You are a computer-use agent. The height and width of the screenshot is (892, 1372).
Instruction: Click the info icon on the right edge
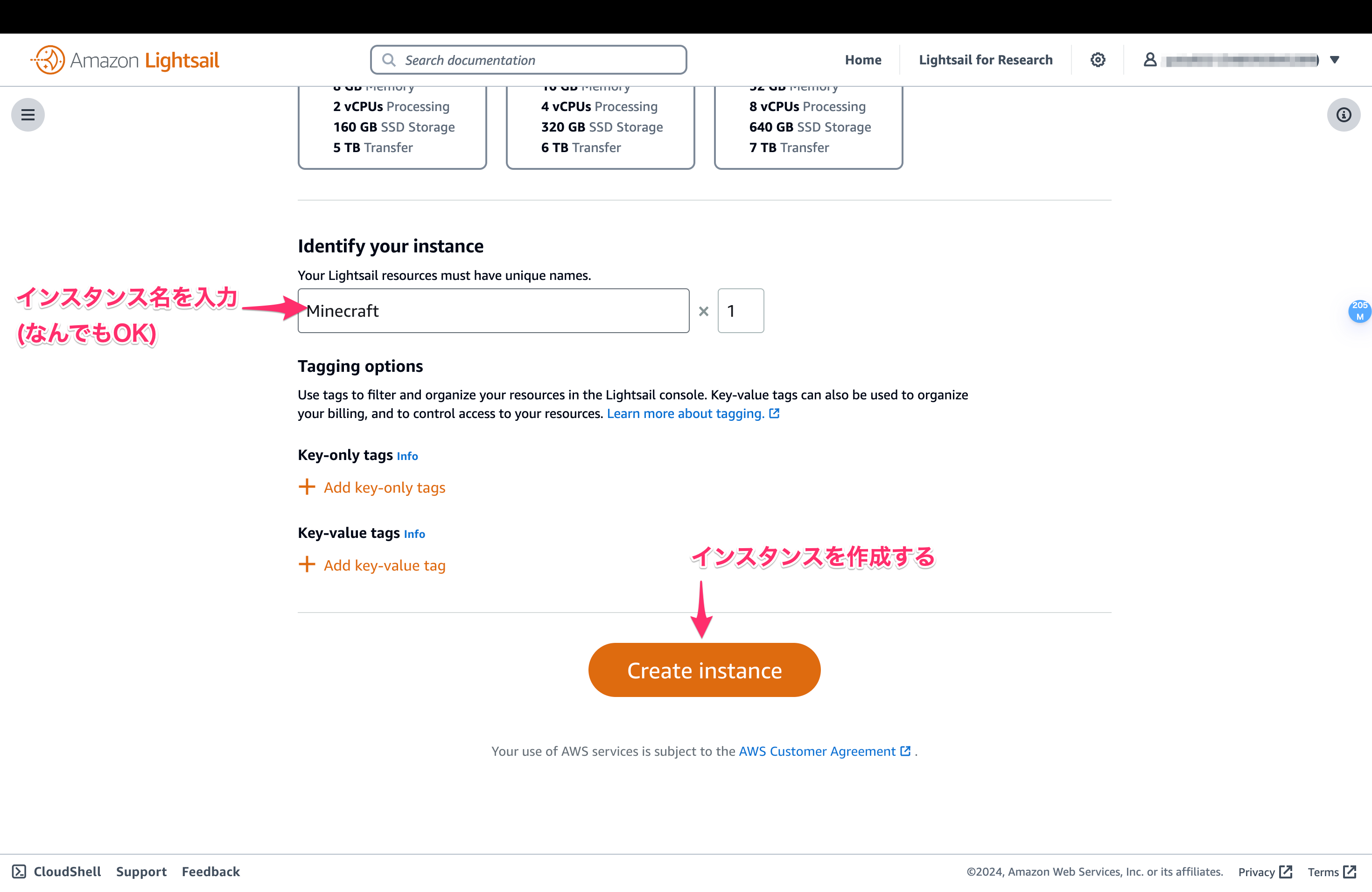1344,115
